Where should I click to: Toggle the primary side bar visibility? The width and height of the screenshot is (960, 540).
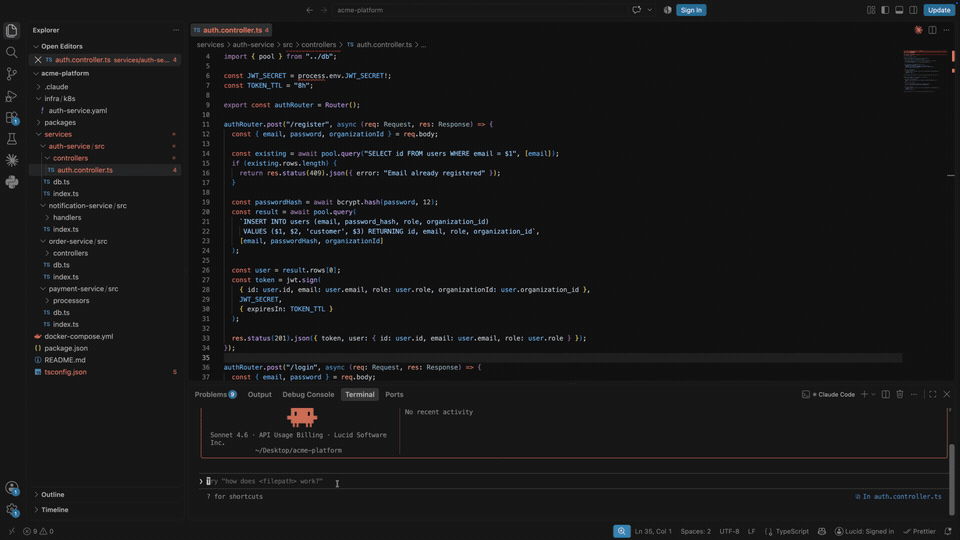pos(885,10)
